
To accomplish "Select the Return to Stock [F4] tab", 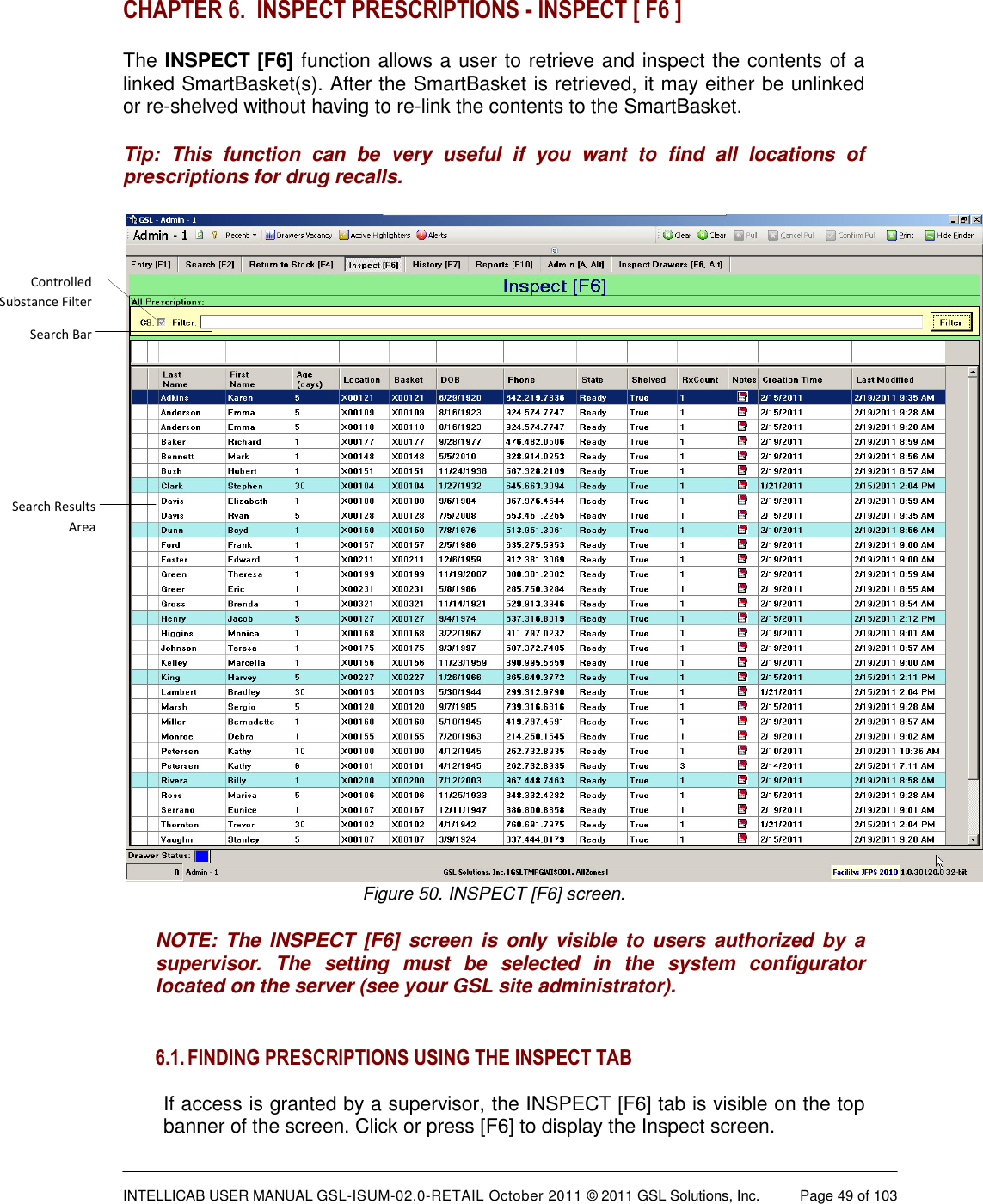I will (x=292, y=264).
